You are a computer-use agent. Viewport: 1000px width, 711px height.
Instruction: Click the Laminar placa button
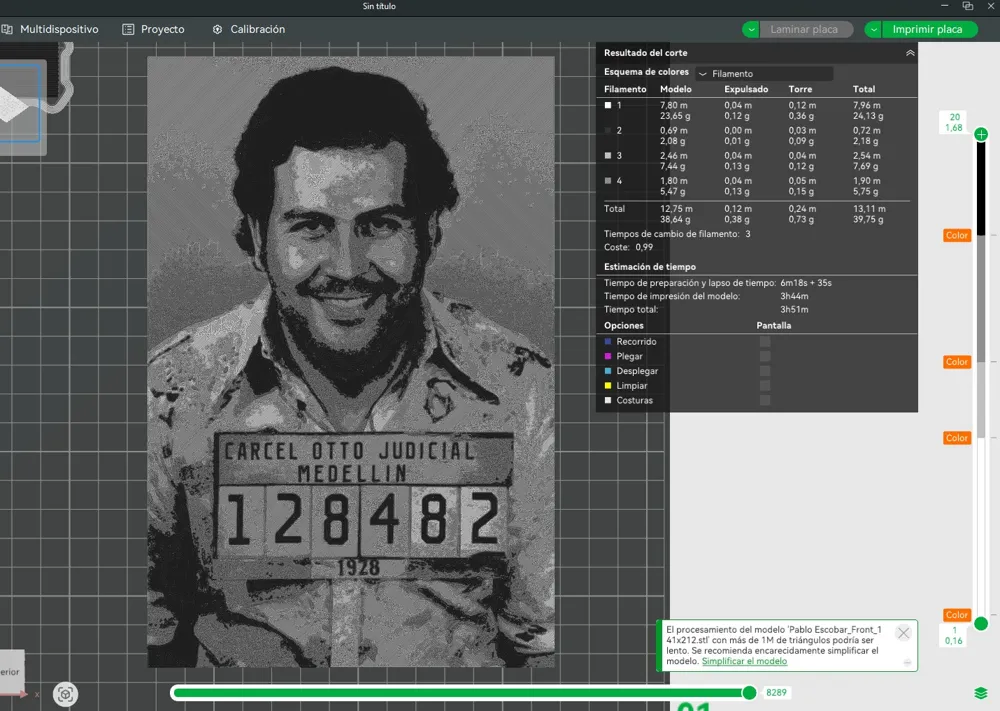[x=807, y=29]
